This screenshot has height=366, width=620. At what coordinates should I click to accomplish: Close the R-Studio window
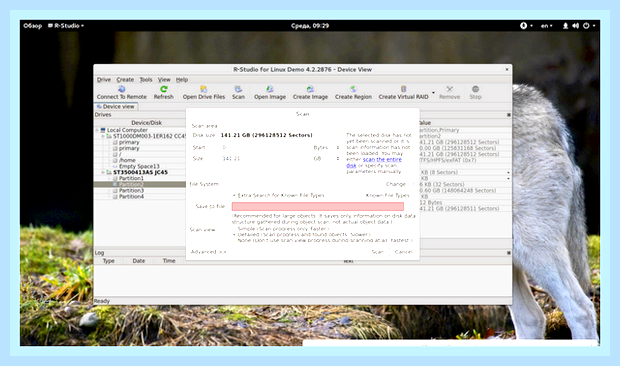[x=507, y=70]
